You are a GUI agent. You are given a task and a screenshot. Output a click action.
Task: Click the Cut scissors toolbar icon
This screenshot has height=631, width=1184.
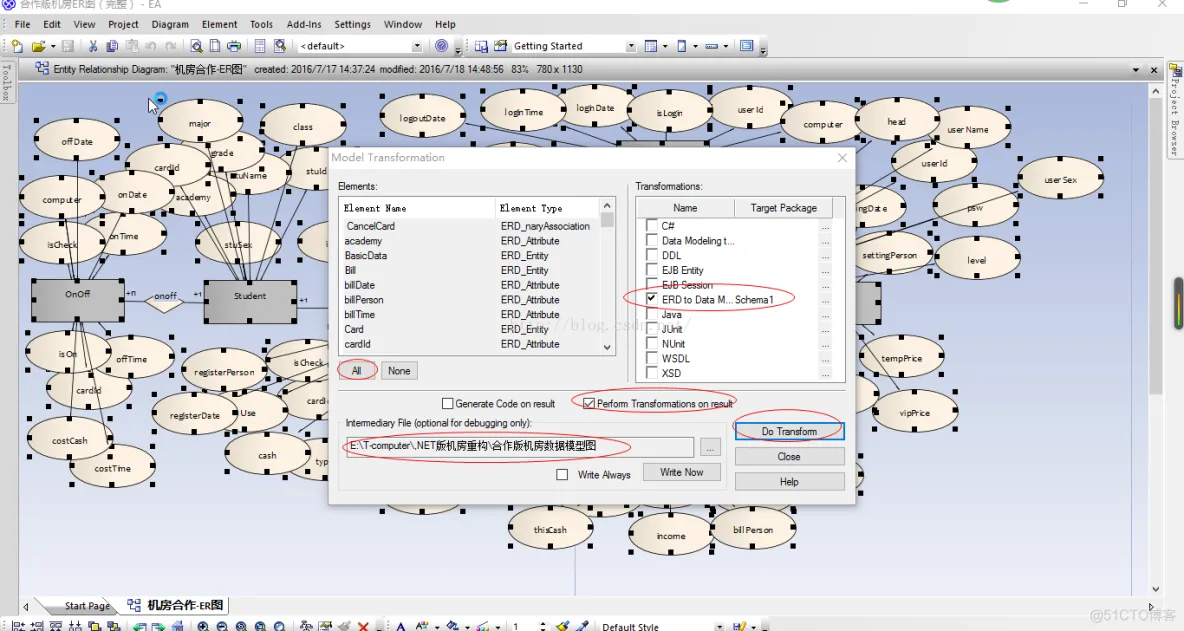(x=93, y=46)
